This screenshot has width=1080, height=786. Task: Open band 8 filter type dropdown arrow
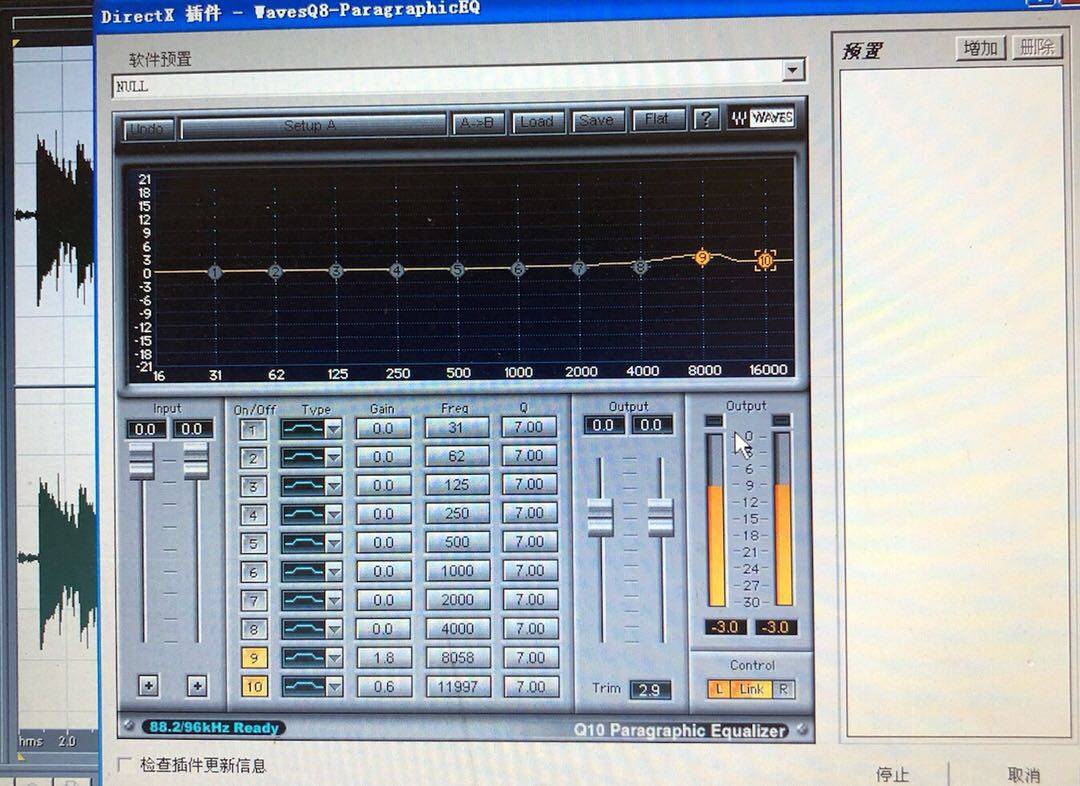(334, 630)
